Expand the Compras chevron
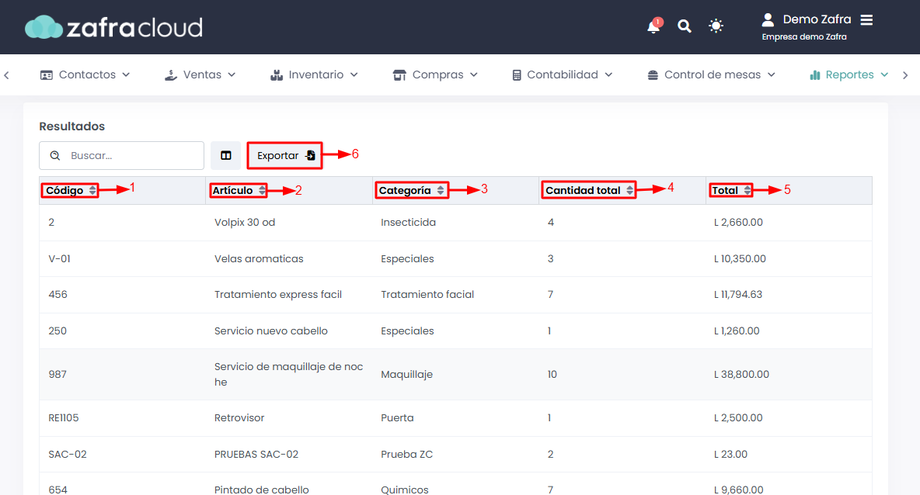This screenshot has width=920, height=495. click(474, 75)
